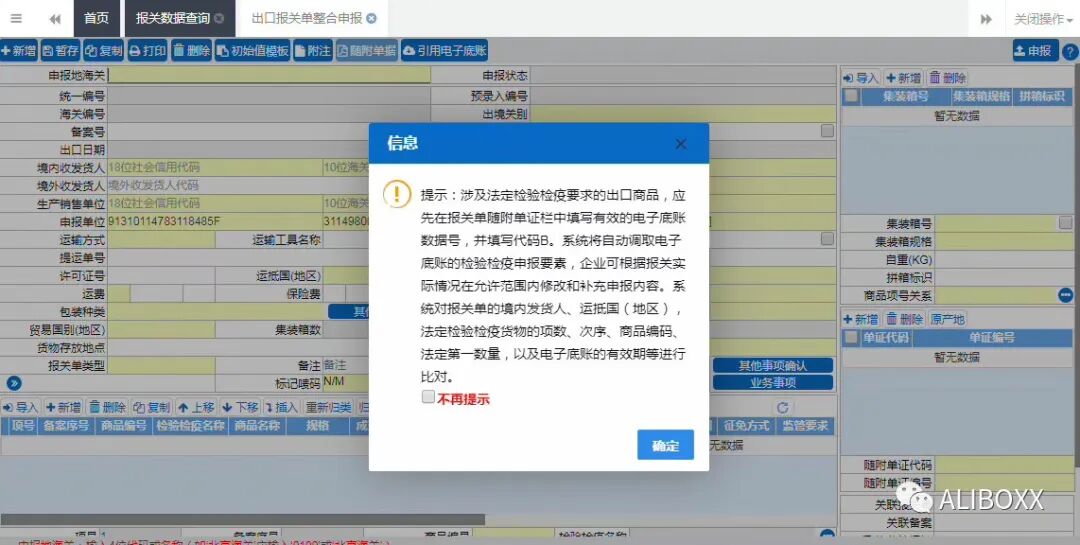Click the 暂存 save draft button
Screen dimensions: 1080x545
click(x=61, y=50)
